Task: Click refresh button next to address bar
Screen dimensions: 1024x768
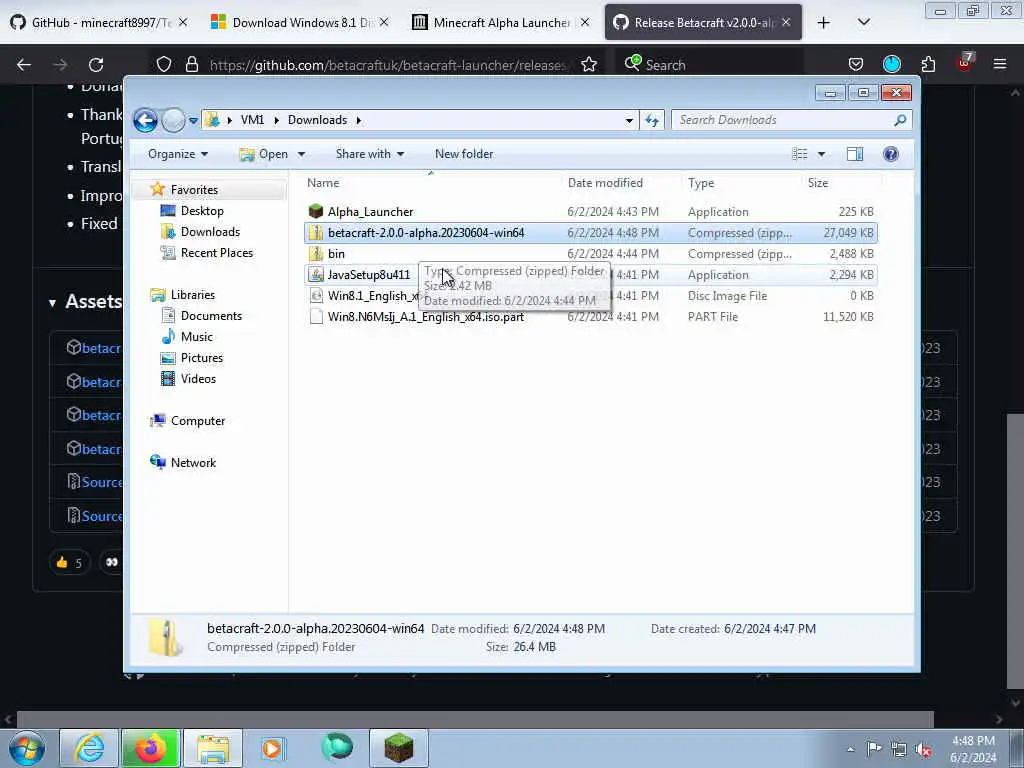Action: point(652,120)
